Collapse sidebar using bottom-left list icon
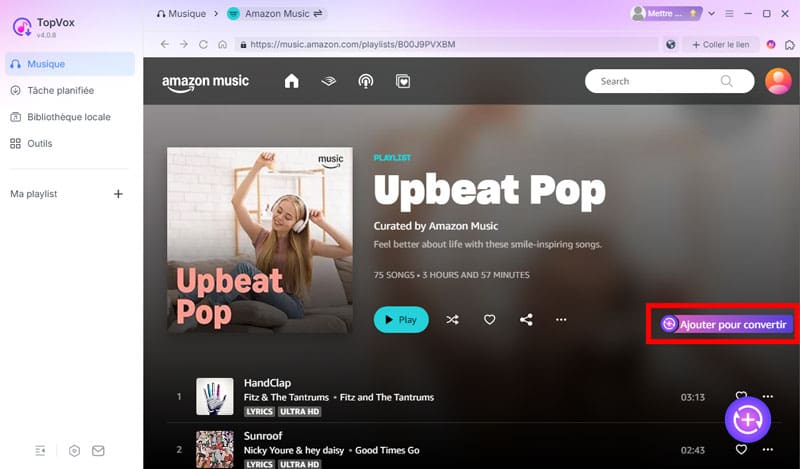 pyautogui.click(x=40, y=451)
